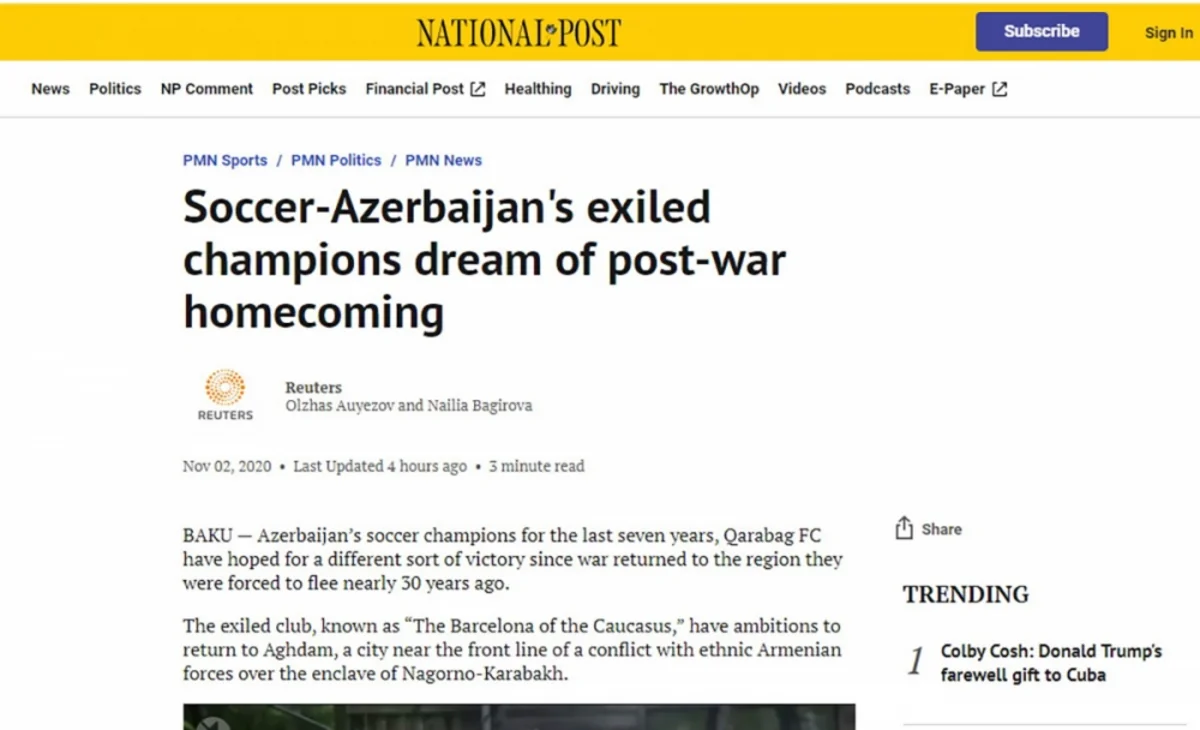Image resolution: width=1200 pixels, height=730 pixels.
Task: Click the external link icon beside E-Paper
Action: (x=999, y=88)
